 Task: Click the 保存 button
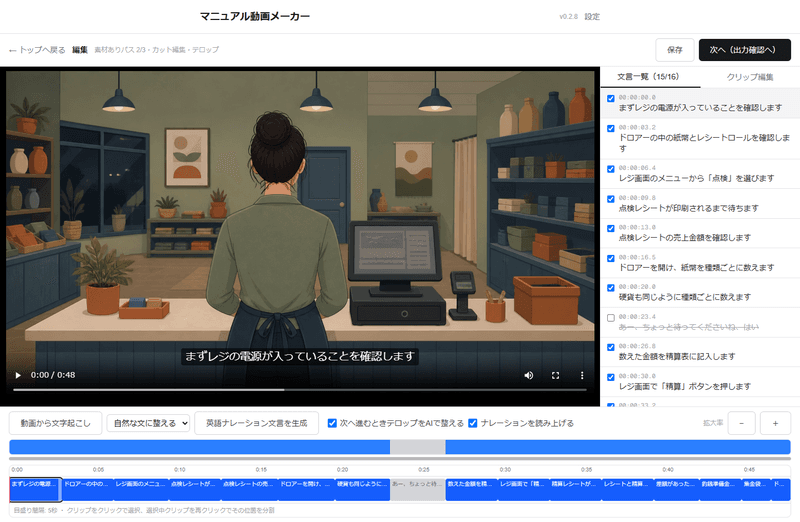674,49
